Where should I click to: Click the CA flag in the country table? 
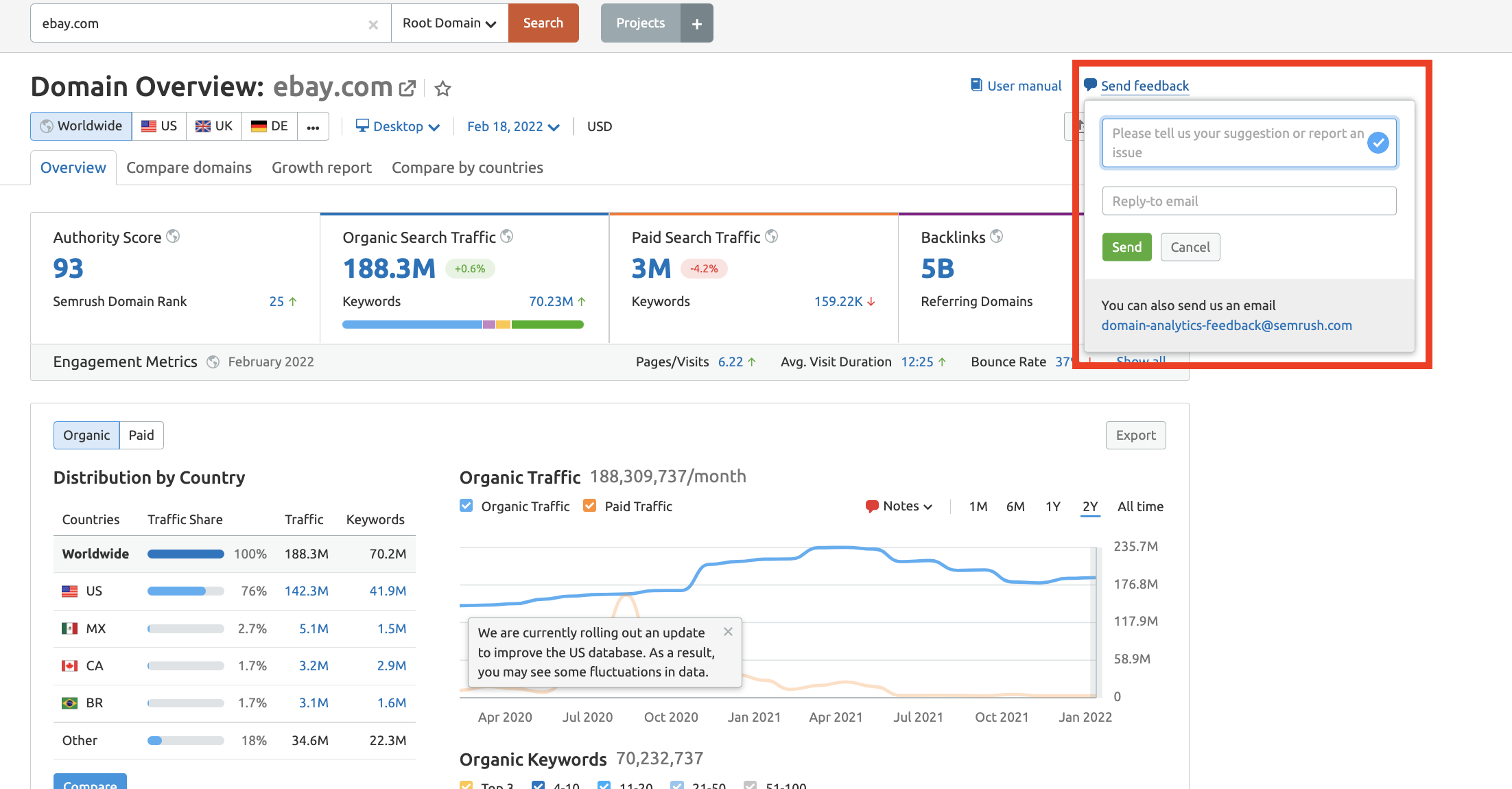(70, 666)
